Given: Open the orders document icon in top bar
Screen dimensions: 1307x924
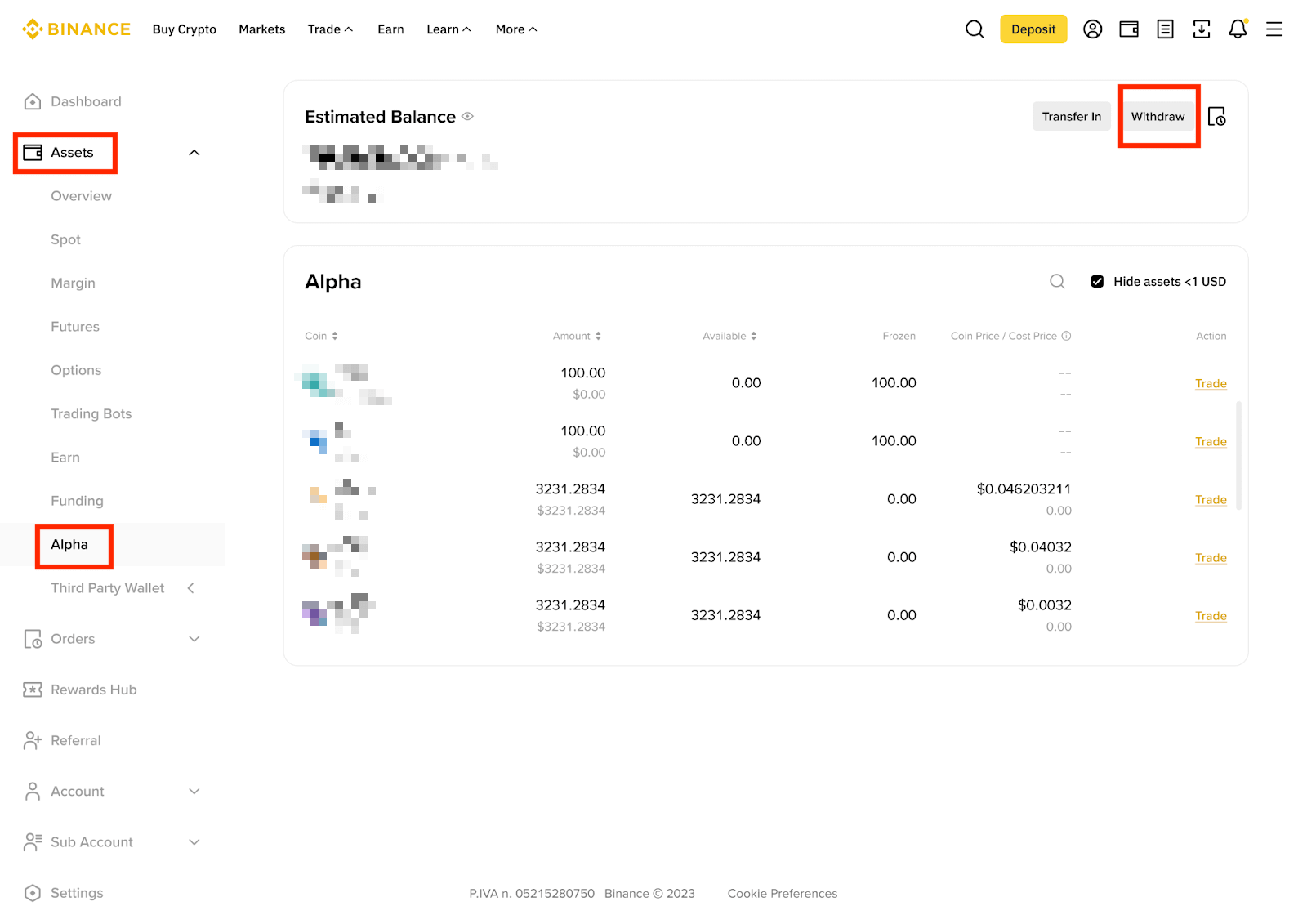Looking at the screenshot, I should pos(1166,29).
